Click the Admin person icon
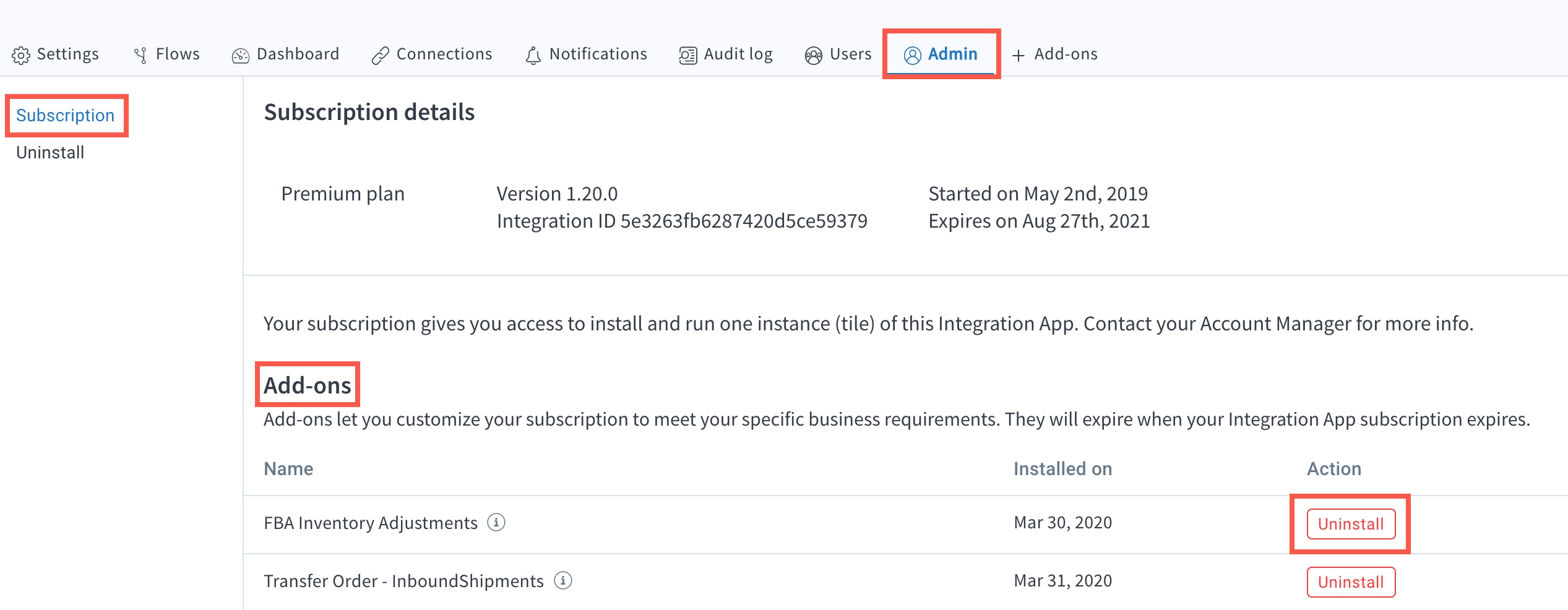Viewport: 1568px width, 610px height. (912, 56)
